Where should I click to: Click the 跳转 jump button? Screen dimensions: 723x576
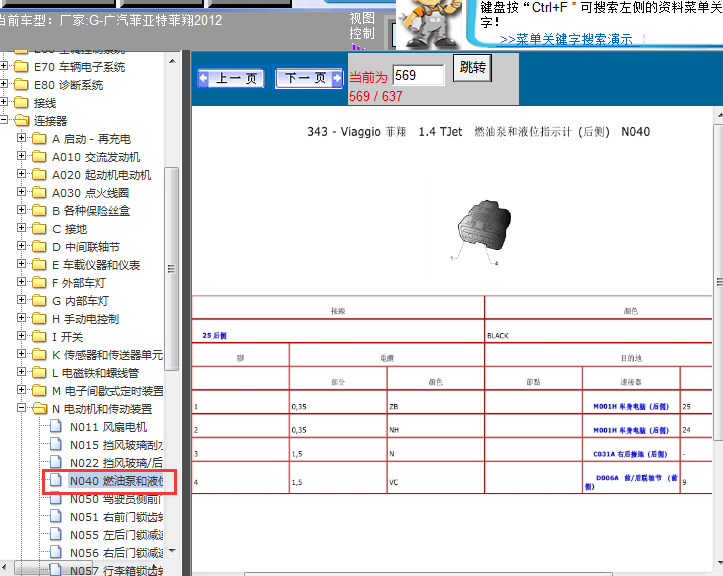473,68
